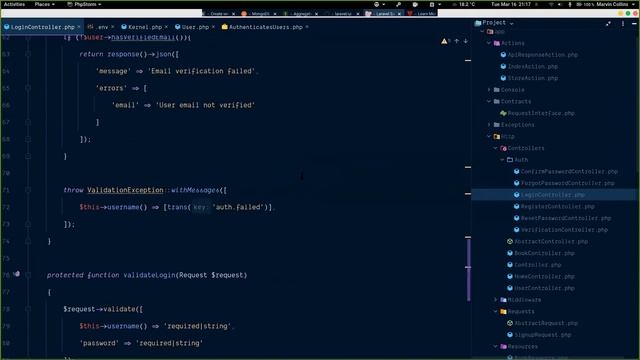Open ResetPasswordController.php in tree

[x=562, y=218]
